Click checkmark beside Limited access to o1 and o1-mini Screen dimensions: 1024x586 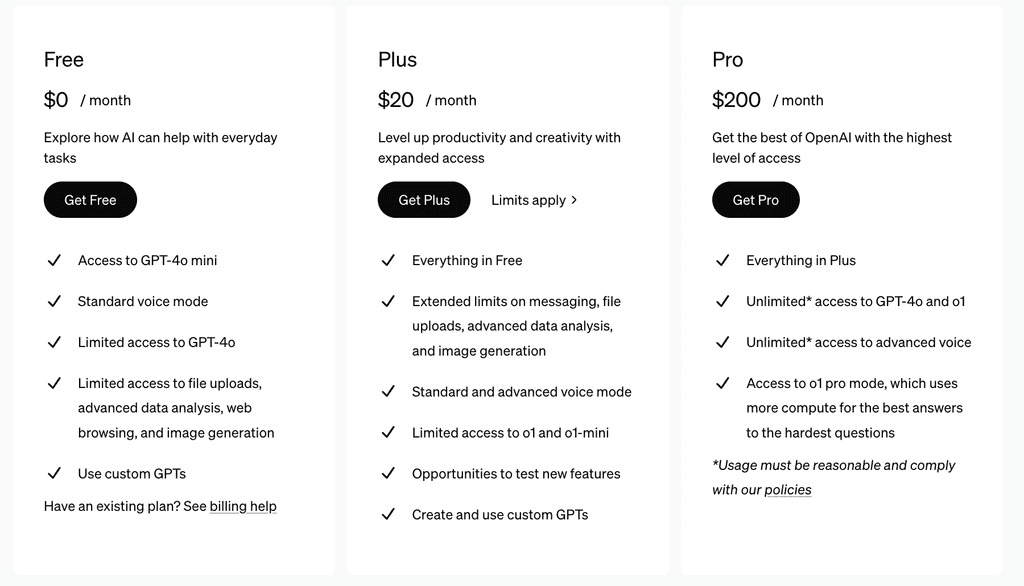click(x=389, y=433)
